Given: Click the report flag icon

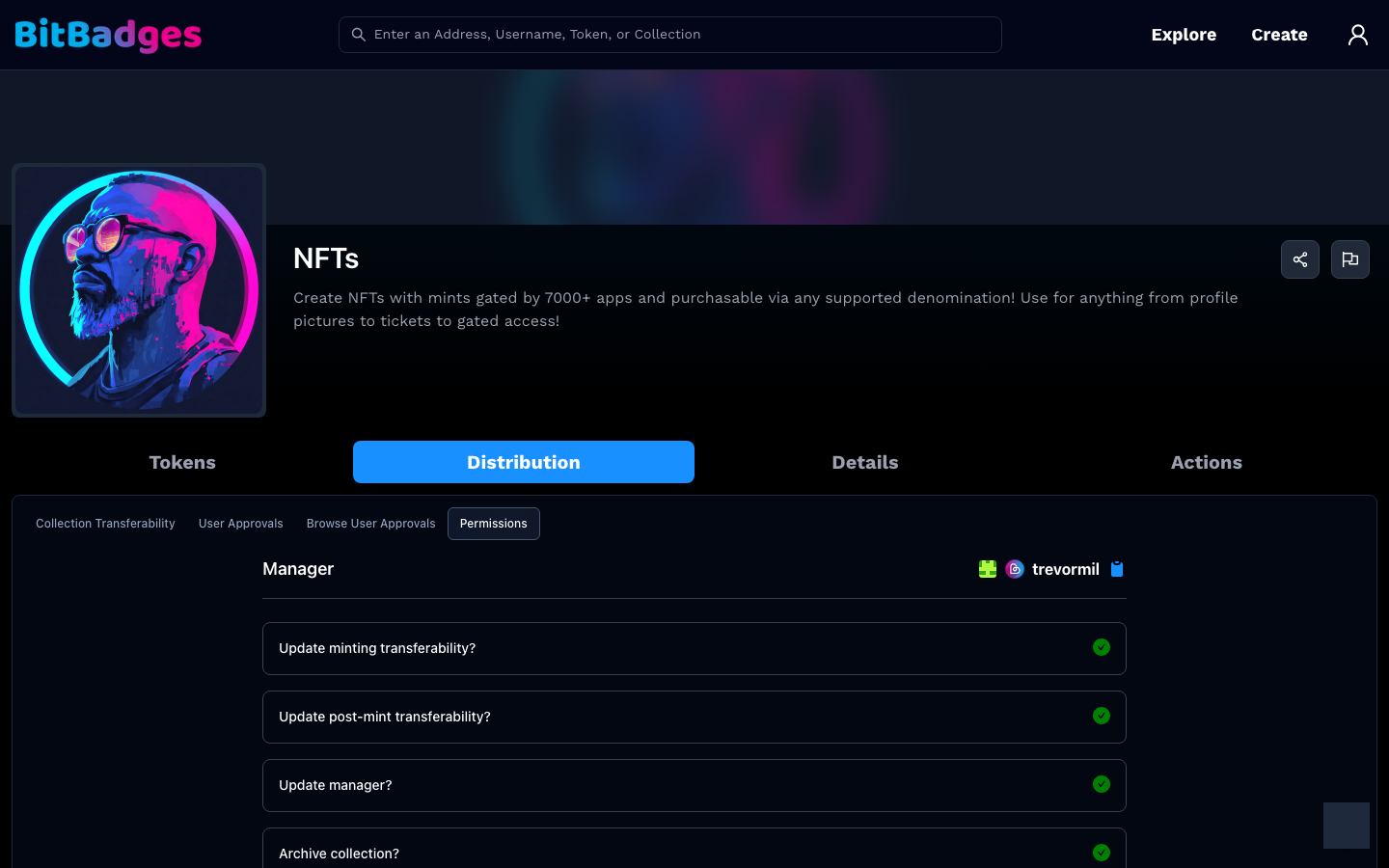Looking at the screenshot, I should pyautogui.click(x=1350, y=259).
